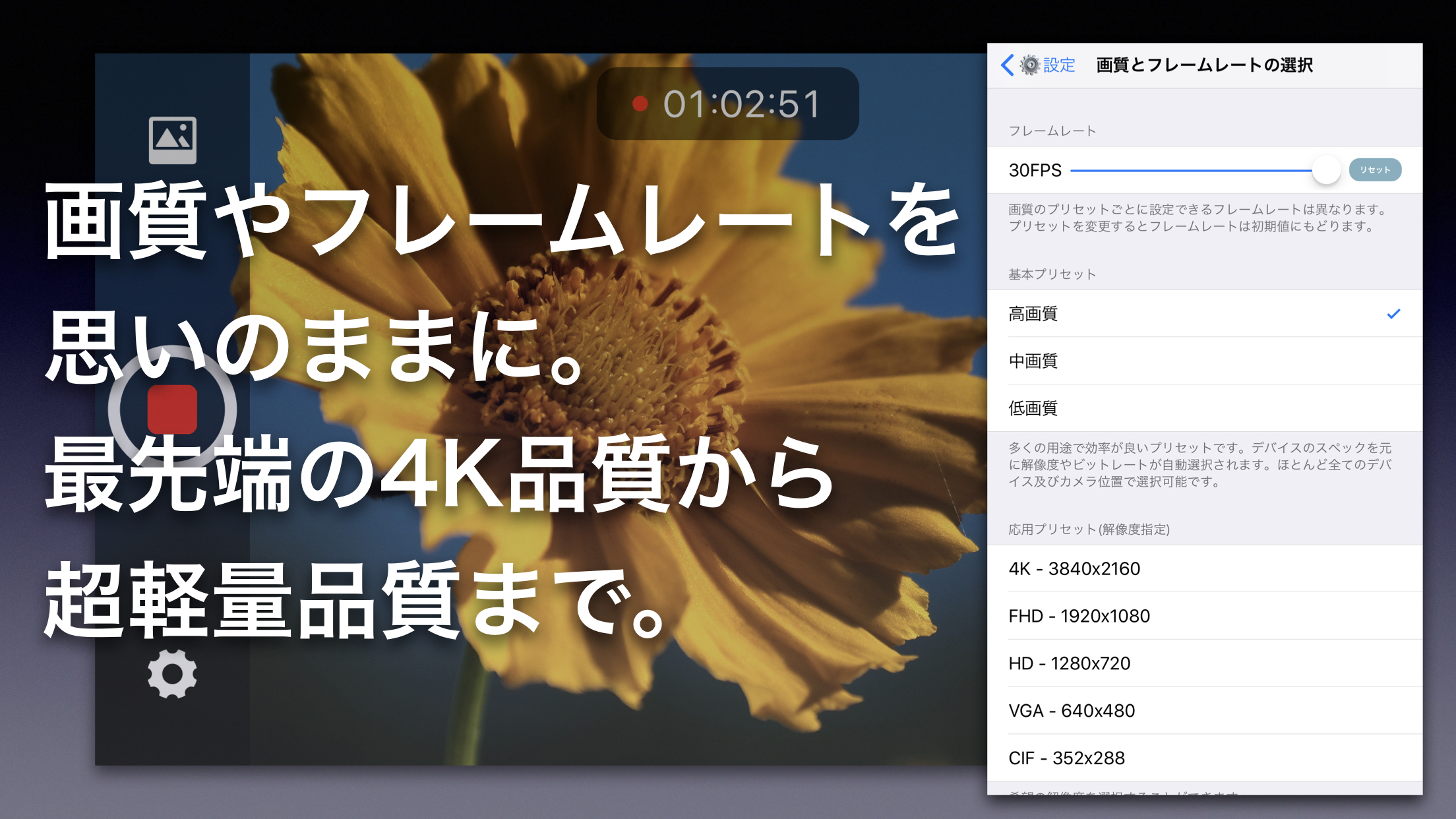
Task: Click the blue checkmark beside 高画質
Action: point(1393,314)
